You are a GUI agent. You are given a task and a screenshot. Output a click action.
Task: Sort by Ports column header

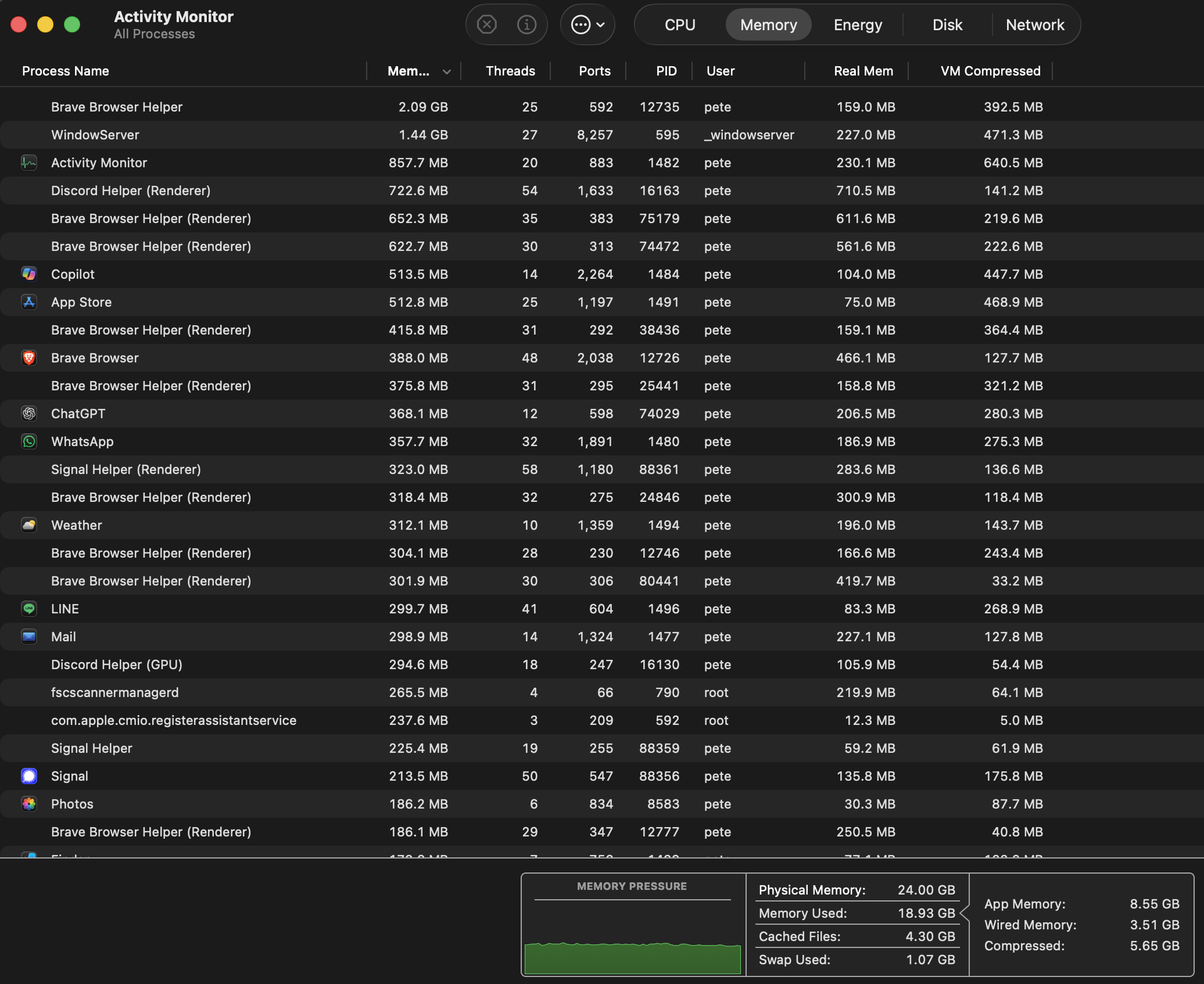pos(594,71)
